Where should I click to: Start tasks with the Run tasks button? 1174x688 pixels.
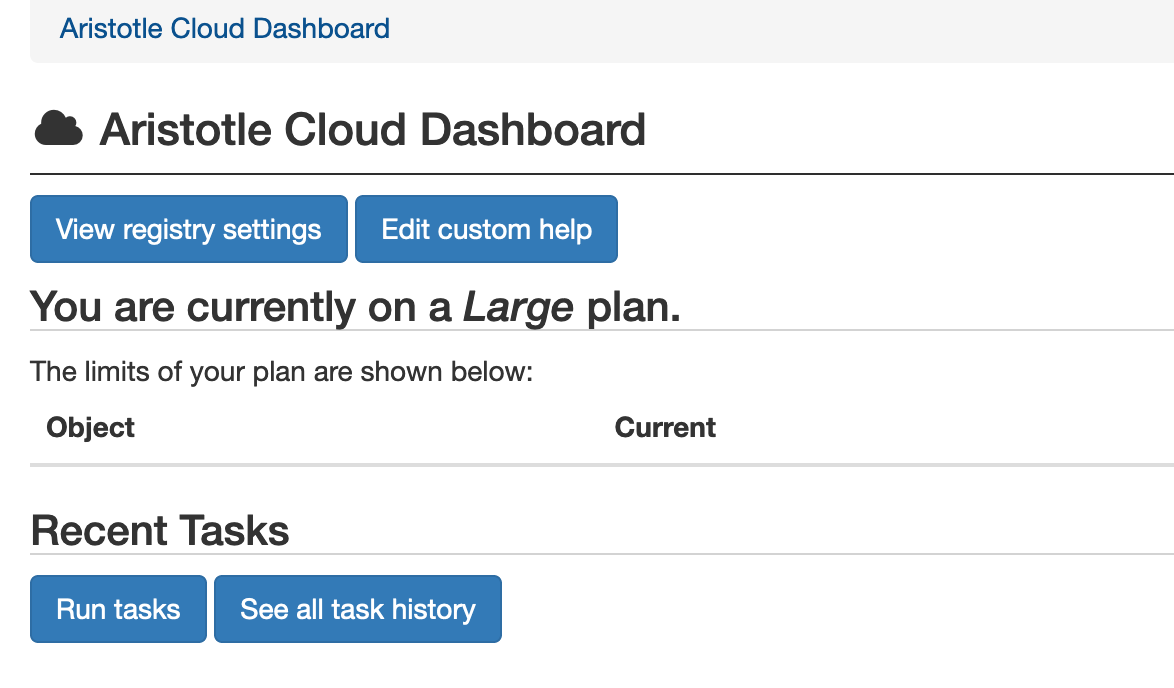coord(118,609)
